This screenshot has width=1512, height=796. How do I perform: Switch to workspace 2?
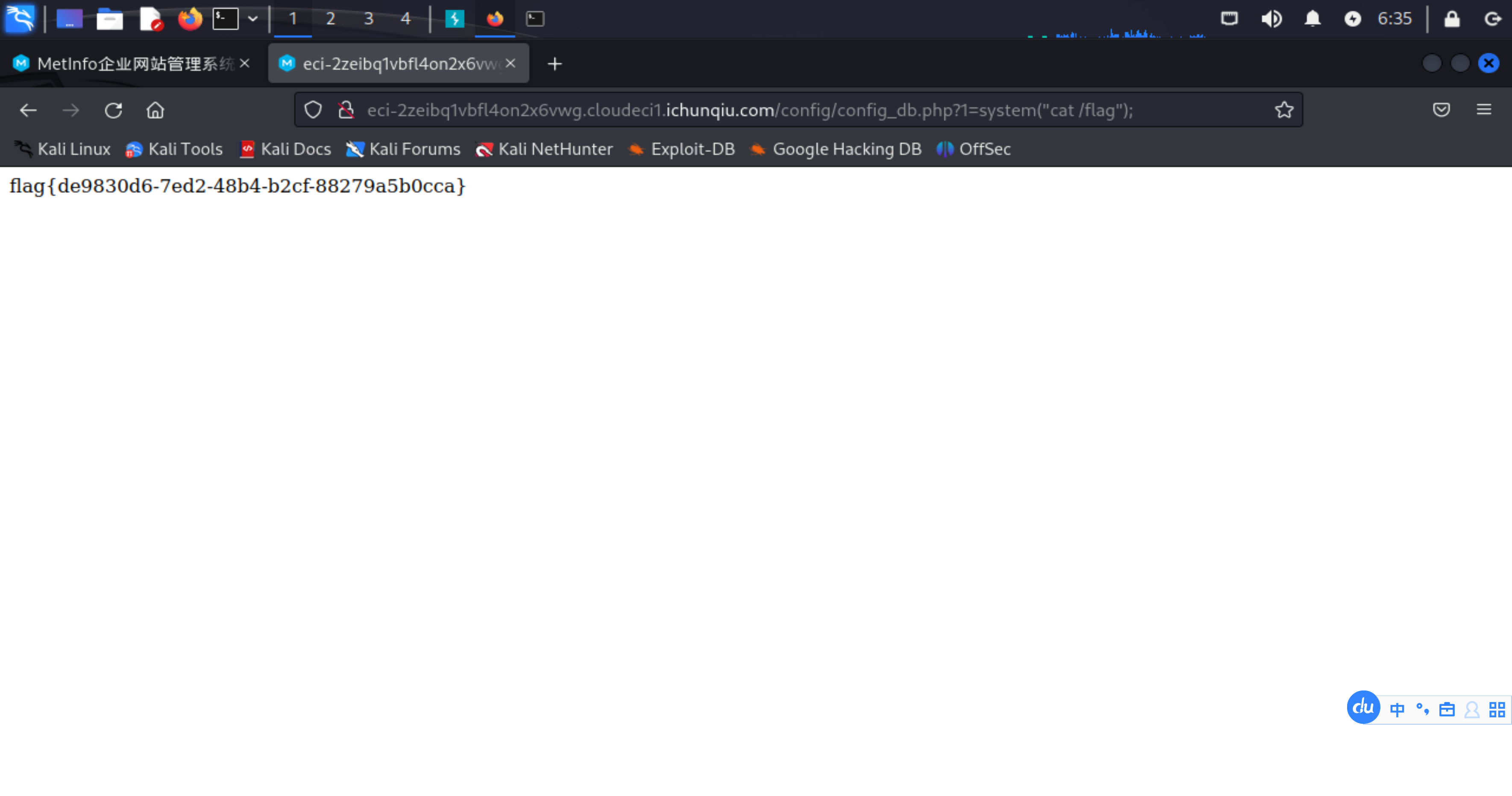(x=330, y=19)
